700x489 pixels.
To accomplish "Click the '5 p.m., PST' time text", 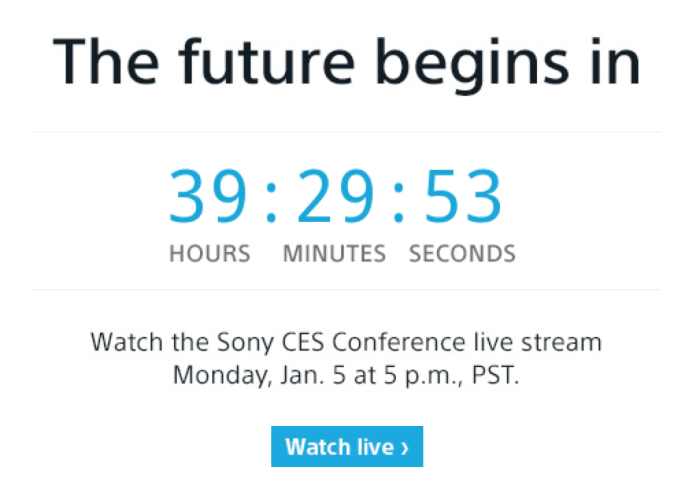I will [451, 376].
